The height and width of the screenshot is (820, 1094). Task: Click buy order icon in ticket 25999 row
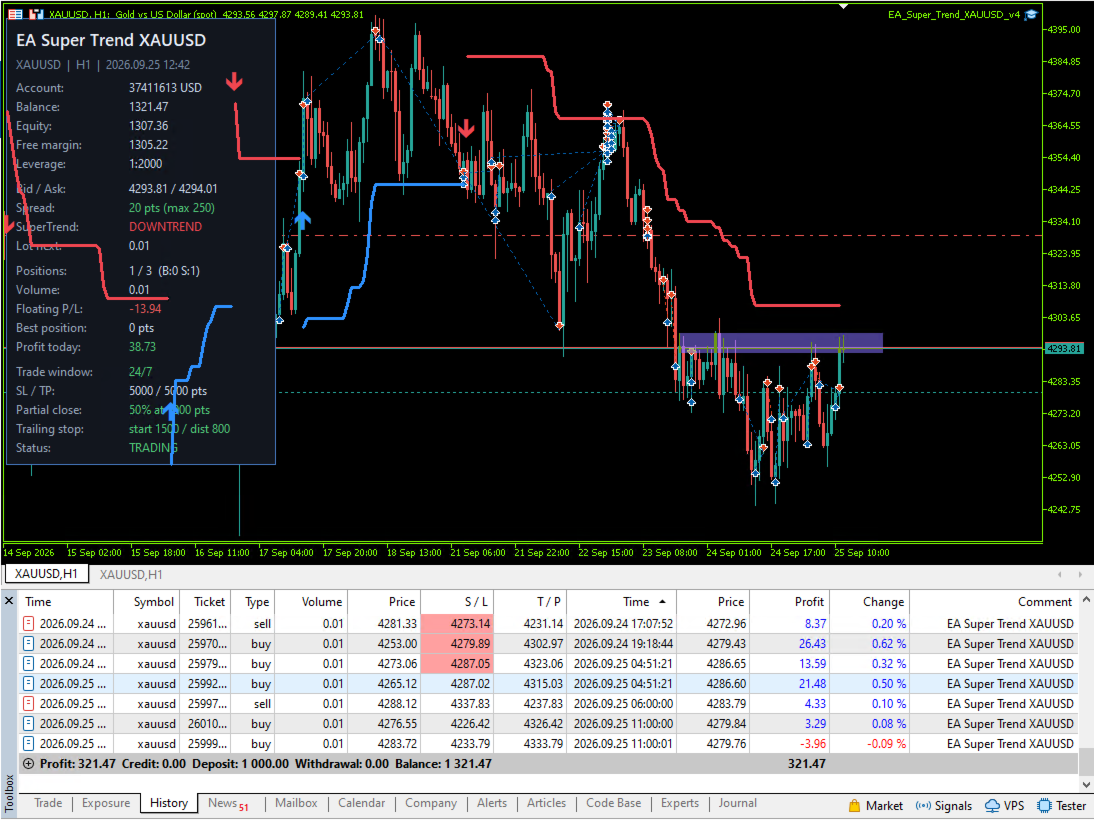coord(29,743)
